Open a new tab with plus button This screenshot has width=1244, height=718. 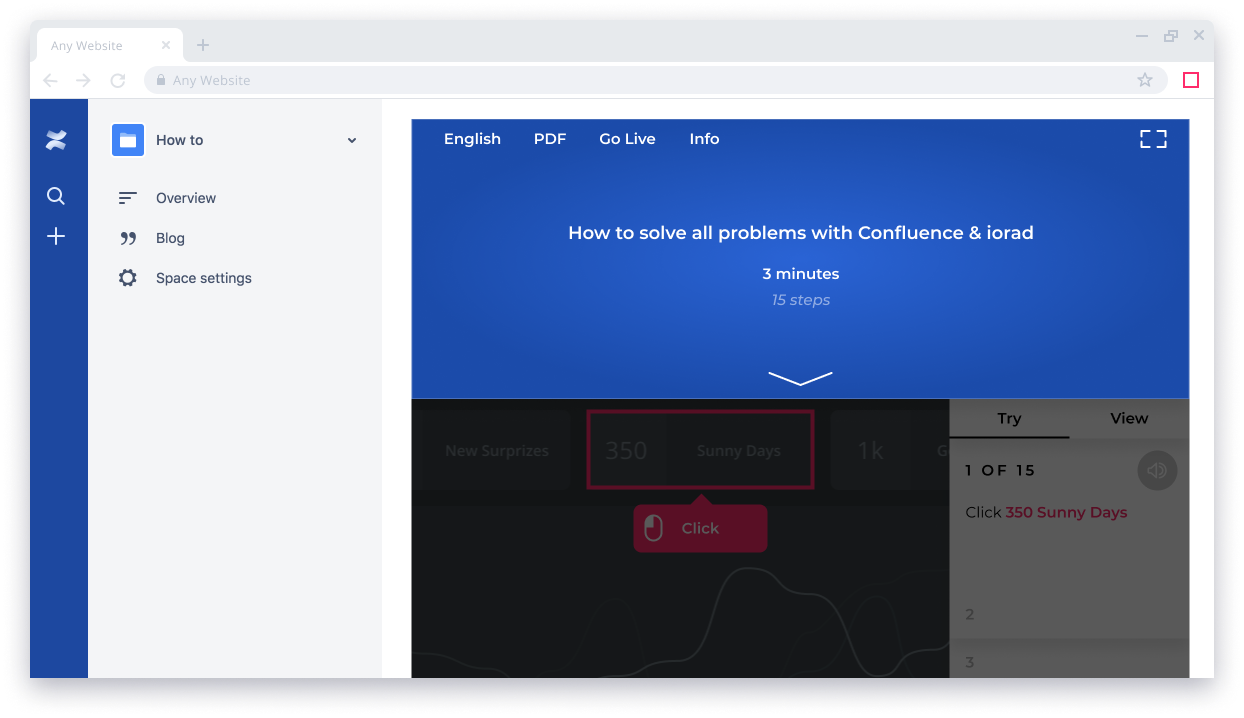click(x=203, y=45)
